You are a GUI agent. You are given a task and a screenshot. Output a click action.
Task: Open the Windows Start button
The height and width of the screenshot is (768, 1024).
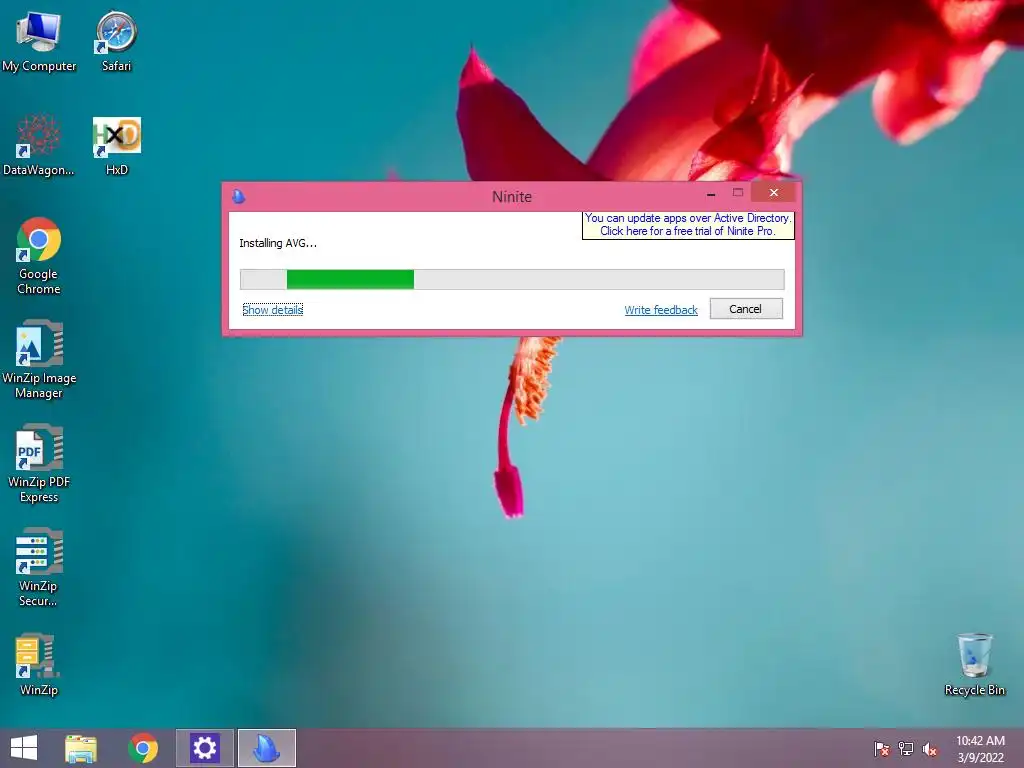(24, 748)
